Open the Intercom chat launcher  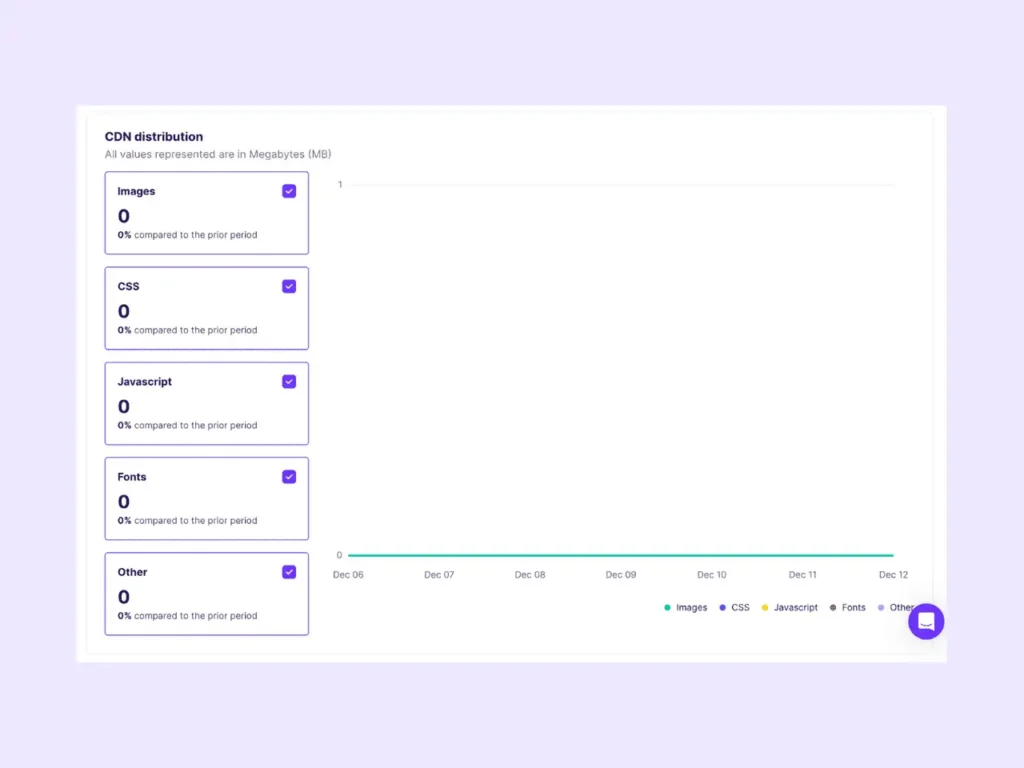pyautogui.click(x=926, y=621)
